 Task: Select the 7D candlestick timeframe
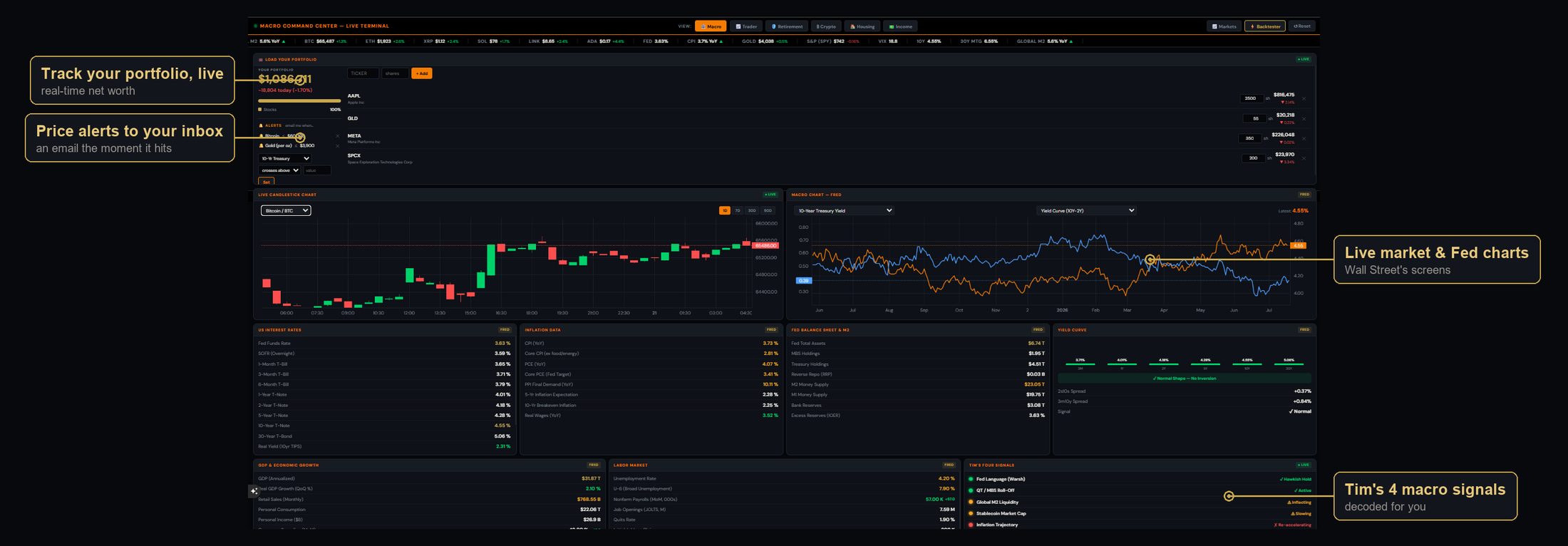tap(738, 210)
